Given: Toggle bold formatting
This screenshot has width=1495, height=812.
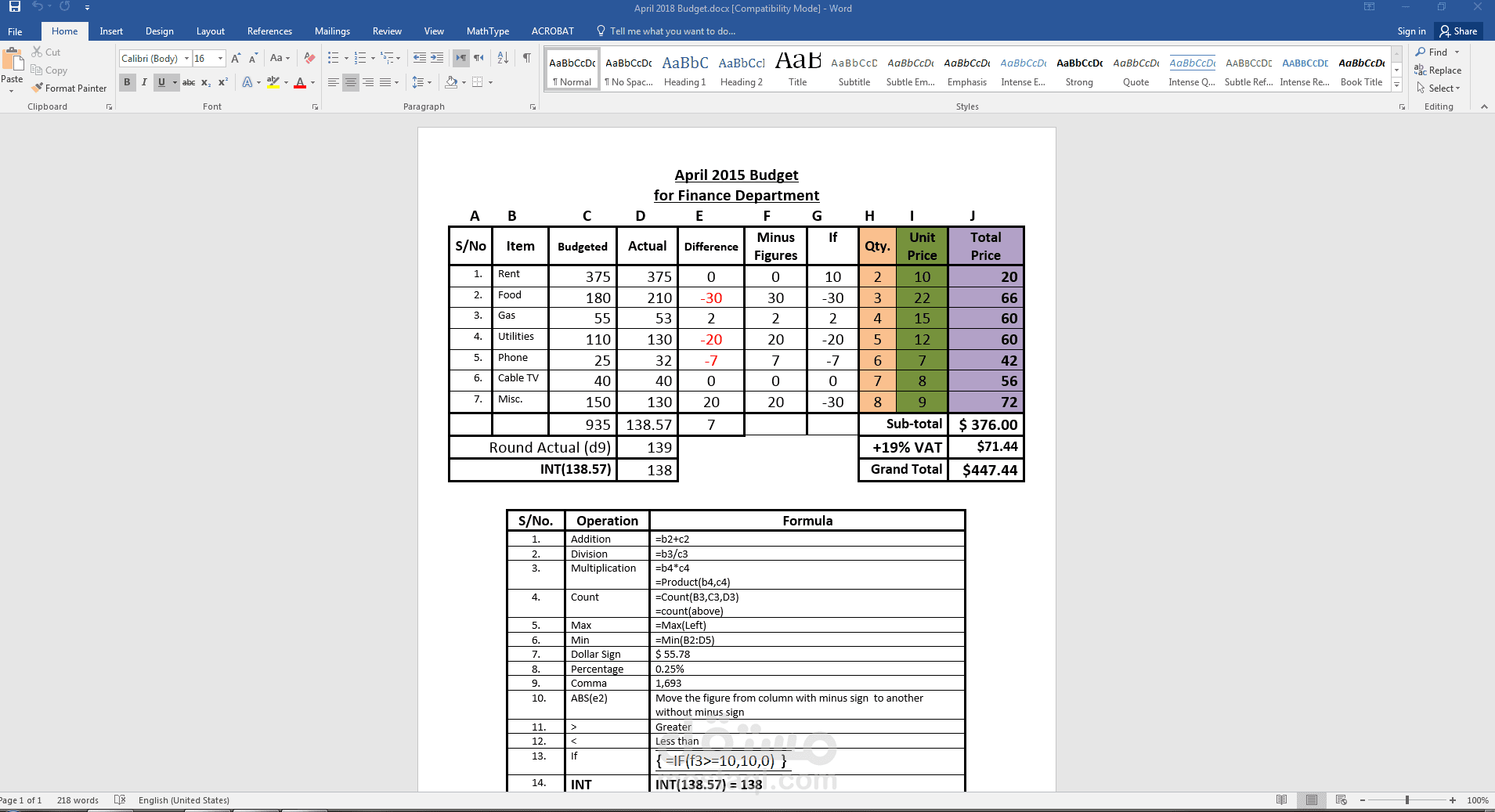Looking at the screenshot, I should 127,82.
